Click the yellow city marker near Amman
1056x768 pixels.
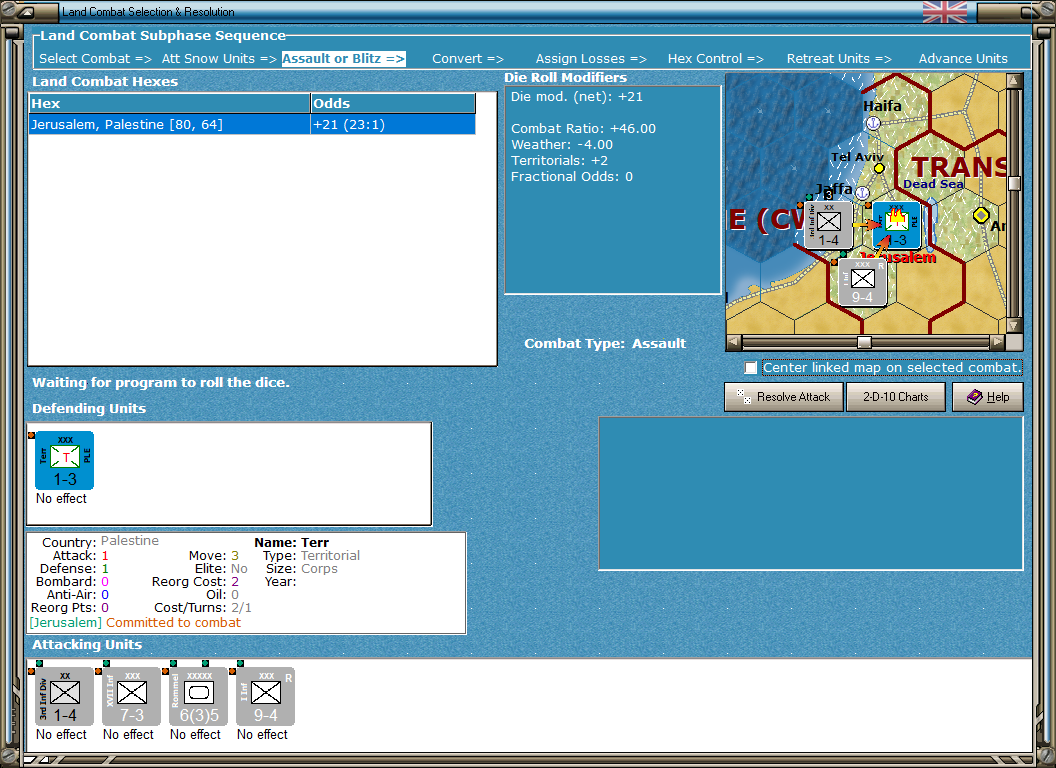[x=981, y=216]
